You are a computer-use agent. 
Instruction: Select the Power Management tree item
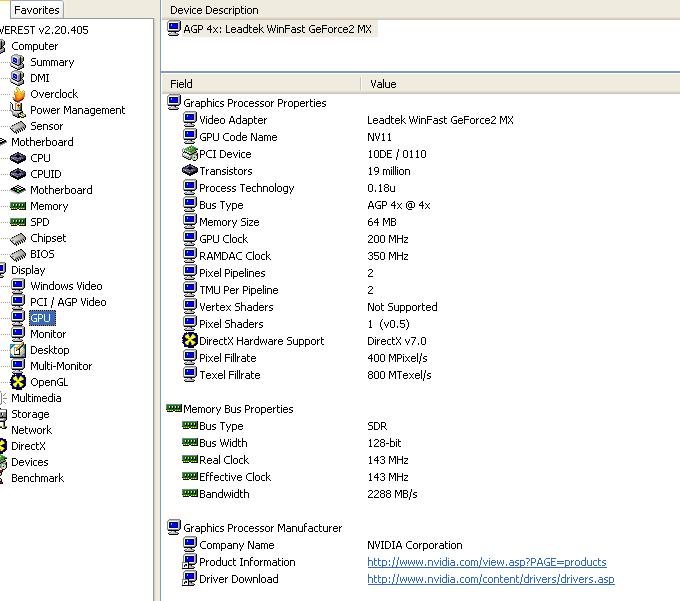pyautogui.click(x=77, y=110)
